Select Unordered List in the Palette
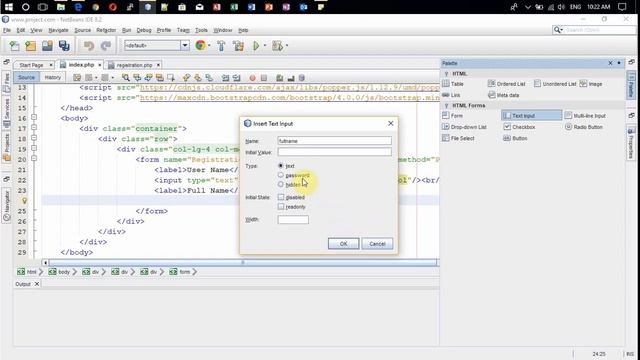The width and height of the screenshot is (640, 360). (555, 84)
